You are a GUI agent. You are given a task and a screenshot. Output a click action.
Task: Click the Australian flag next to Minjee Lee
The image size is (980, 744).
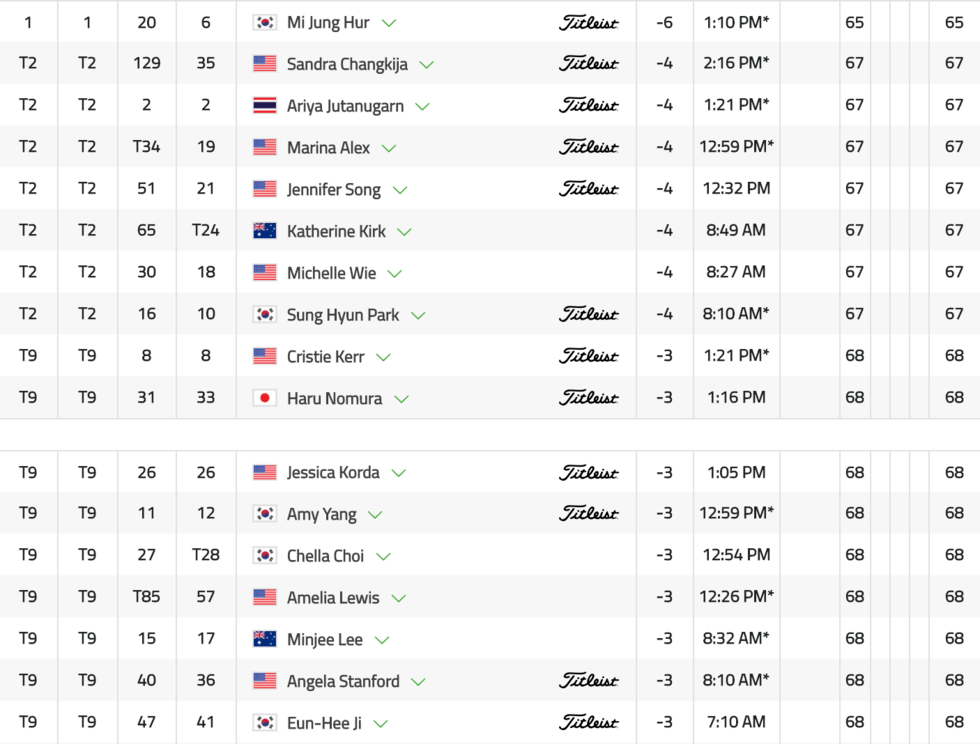pyautogui.click(x=265, y=639)
